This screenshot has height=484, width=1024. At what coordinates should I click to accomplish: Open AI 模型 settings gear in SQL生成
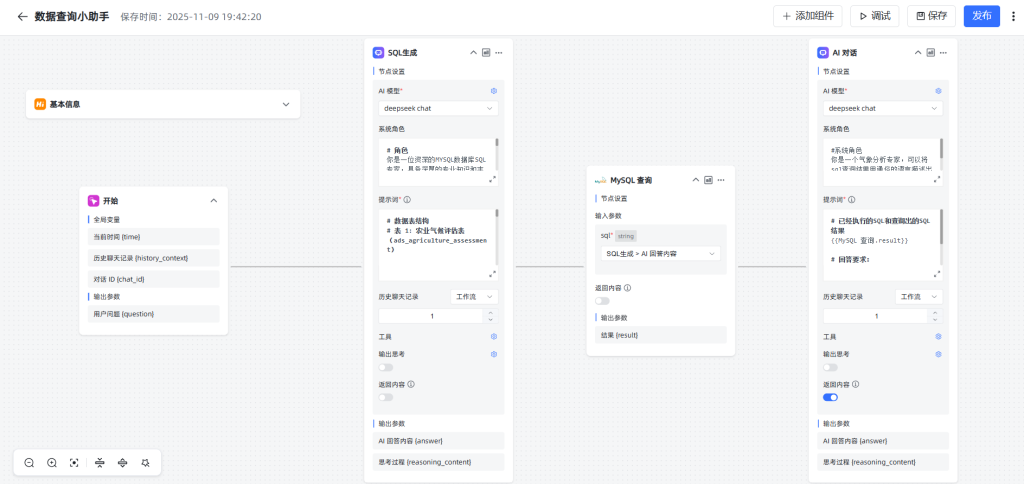494,91
